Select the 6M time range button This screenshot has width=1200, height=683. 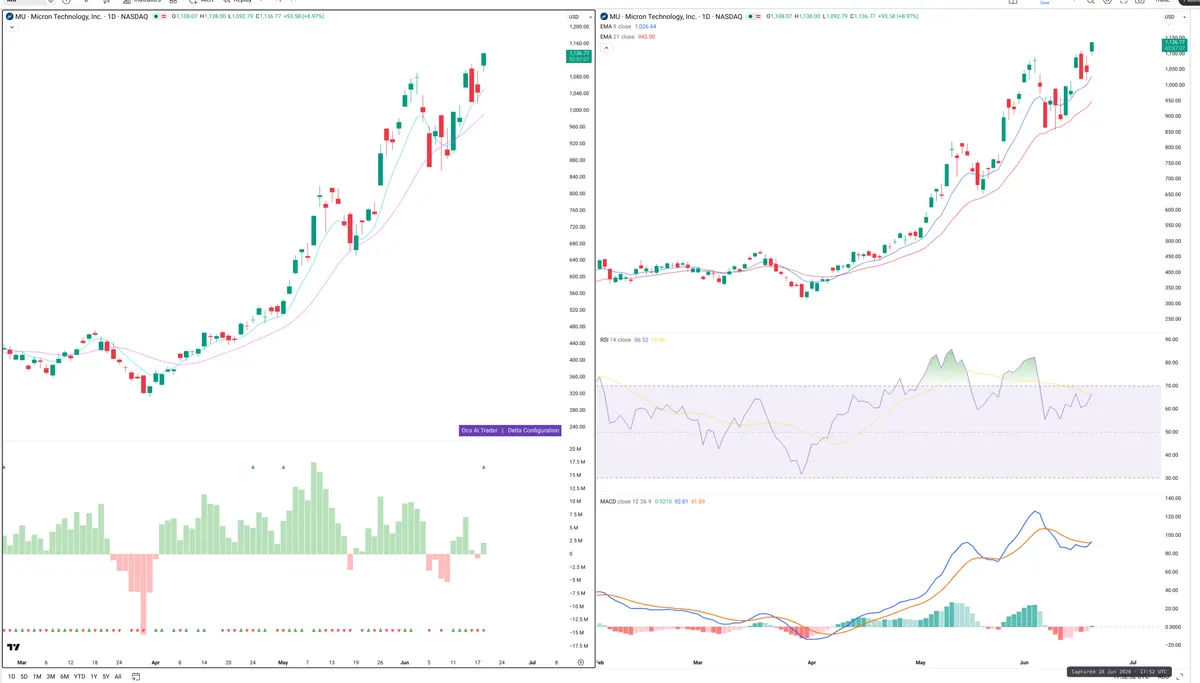[64, 677]
